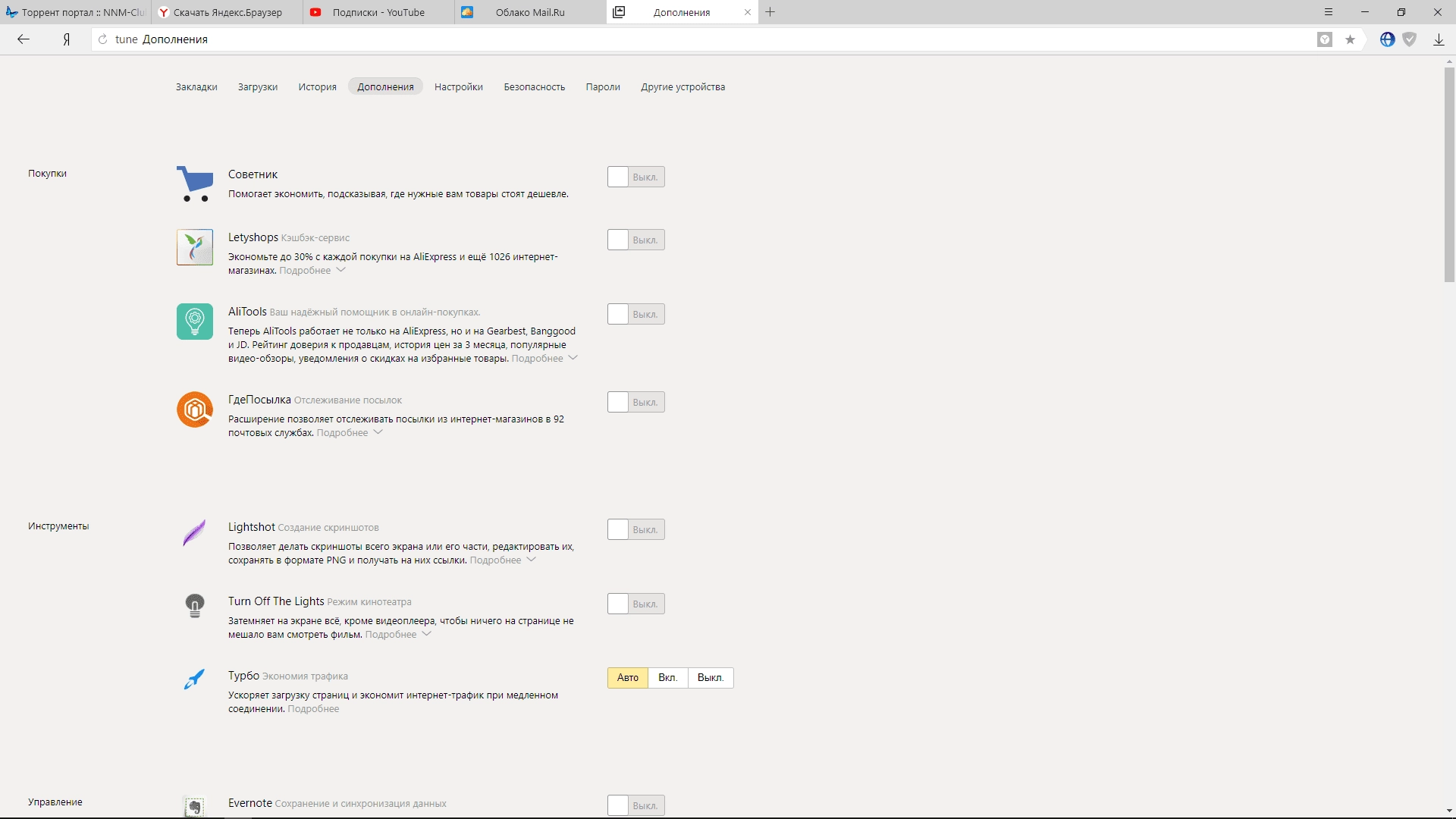Viewport: 1456px width, 819px height.
Task: Go to the Безопасность section
Action: (535, 87)
